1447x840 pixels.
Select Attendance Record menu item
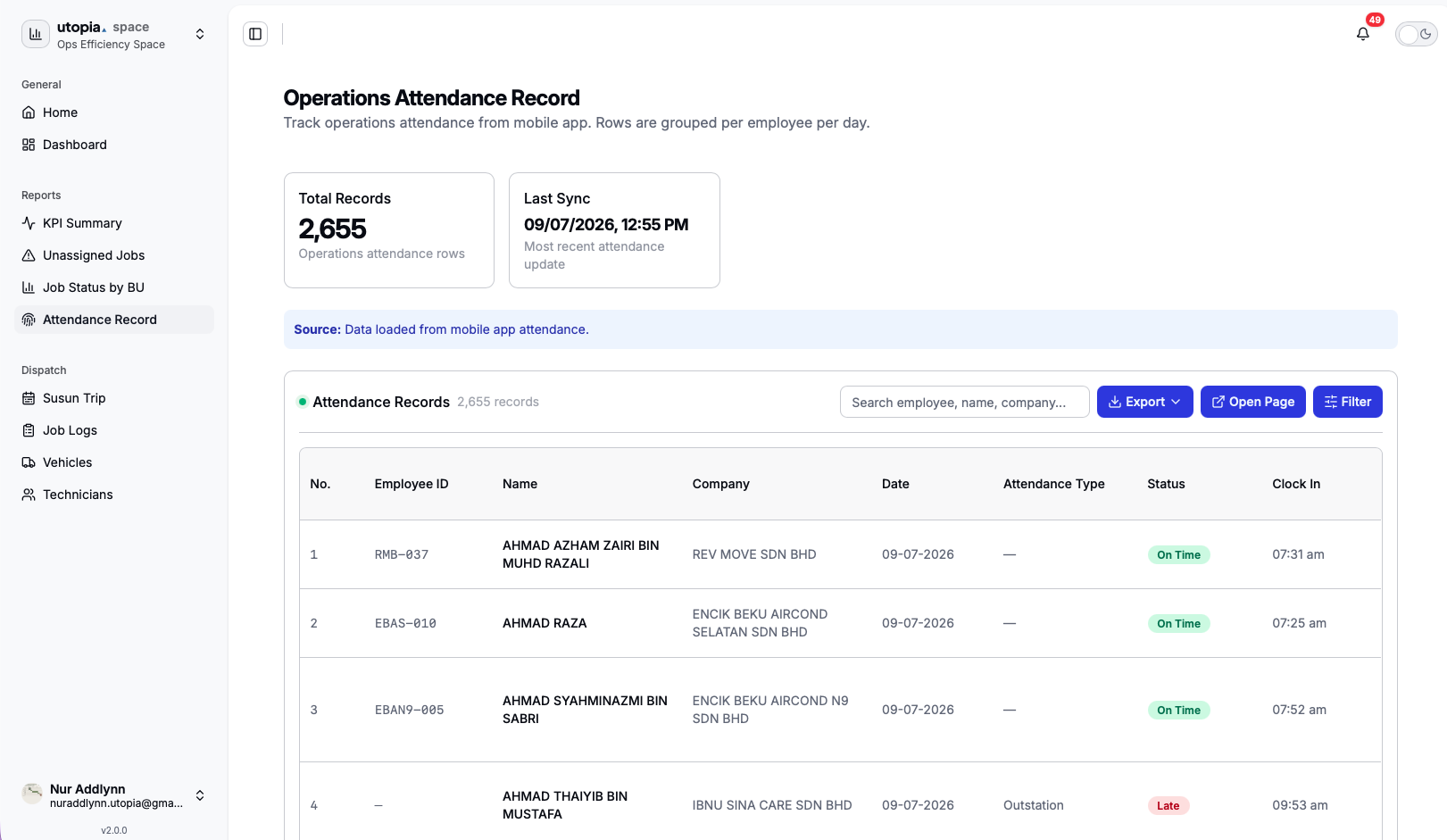click(x=114, y=320)
